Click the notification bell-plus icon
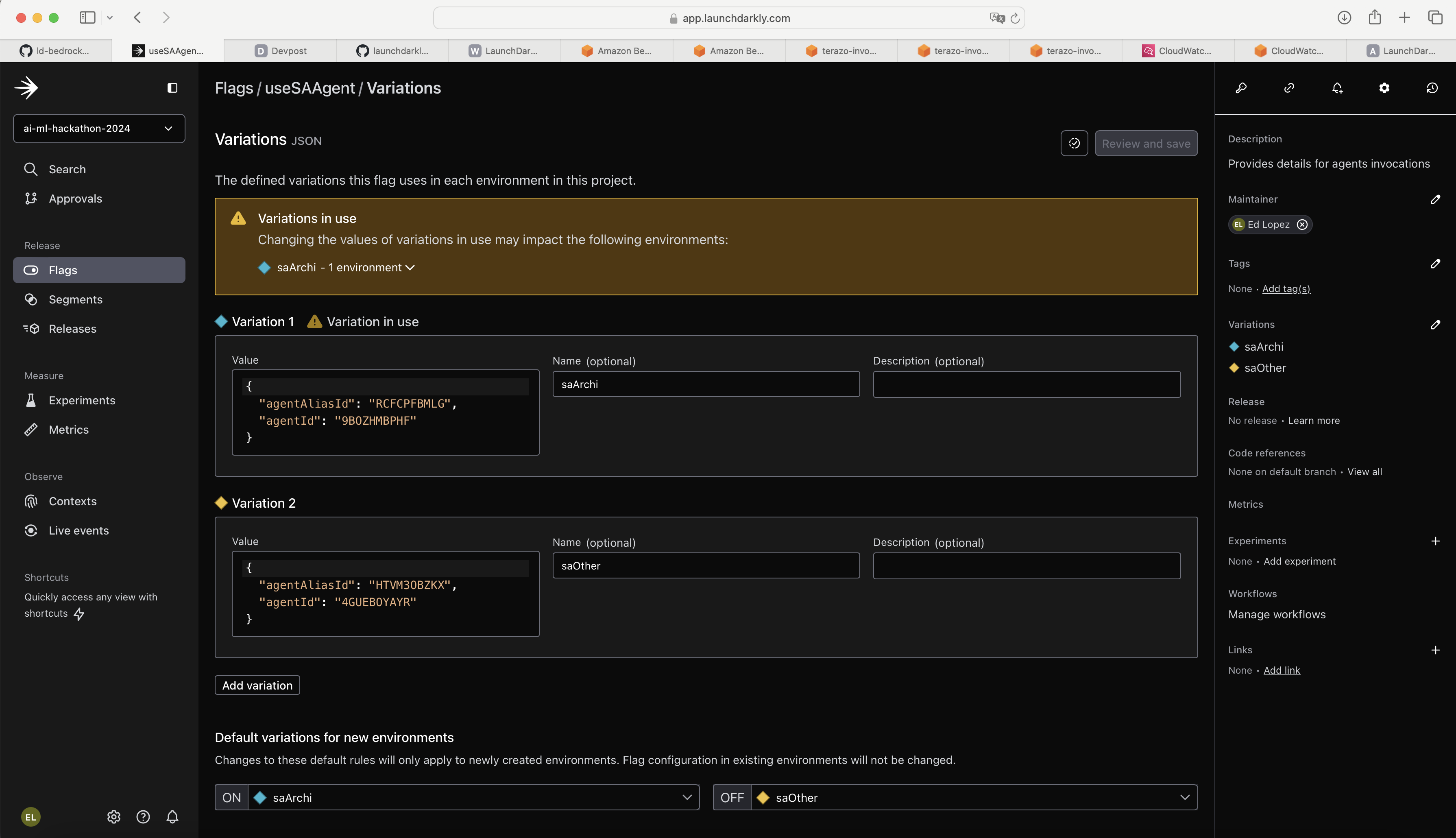1456x838 pixels. click(x=1337, y=88)
